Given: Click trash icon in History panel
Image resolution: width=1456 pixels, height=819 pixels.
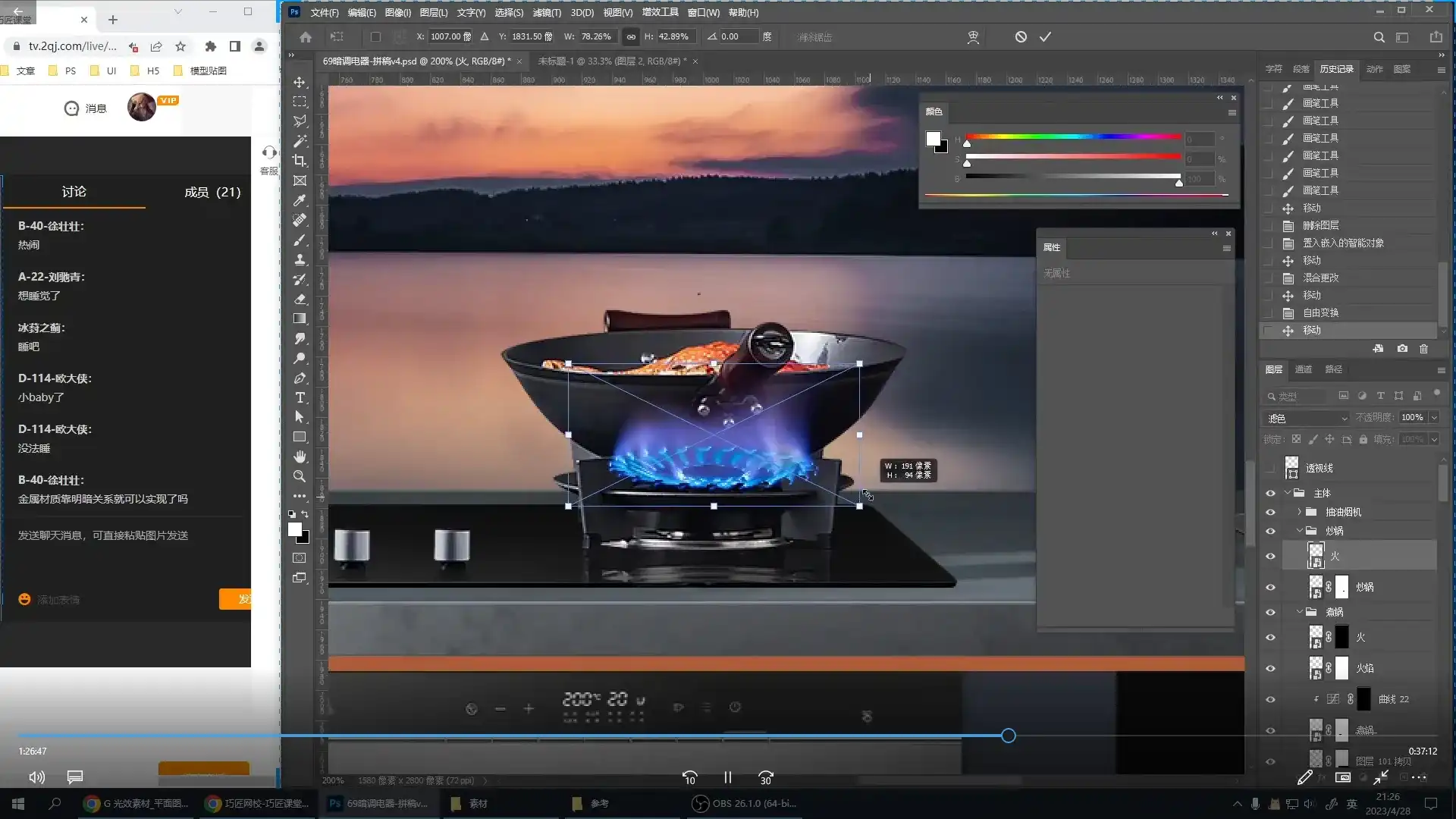Looking at the screenshot, I should [x=1423, y=349].
